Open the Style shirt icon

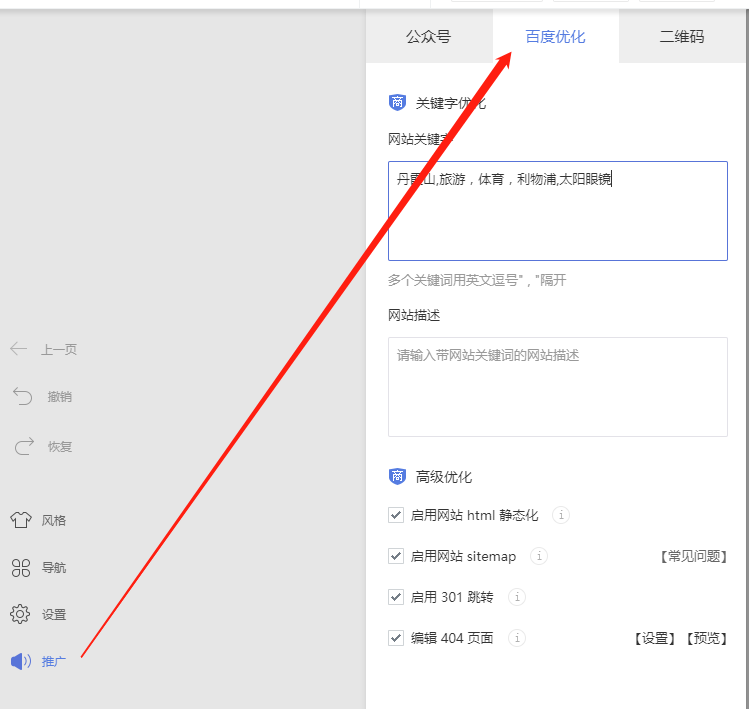point(21,520)
